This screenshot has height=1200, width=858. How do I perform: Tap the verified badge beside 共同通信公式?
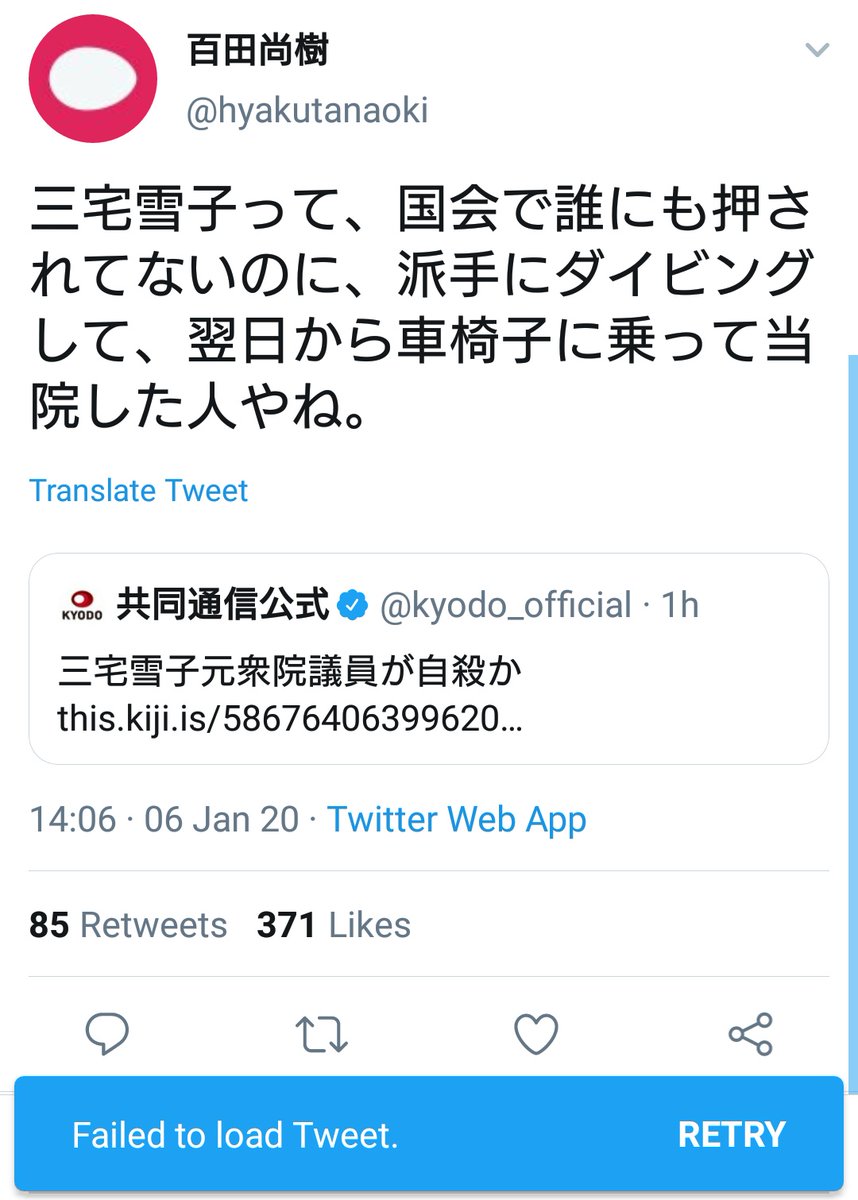[x=350, y=605]
